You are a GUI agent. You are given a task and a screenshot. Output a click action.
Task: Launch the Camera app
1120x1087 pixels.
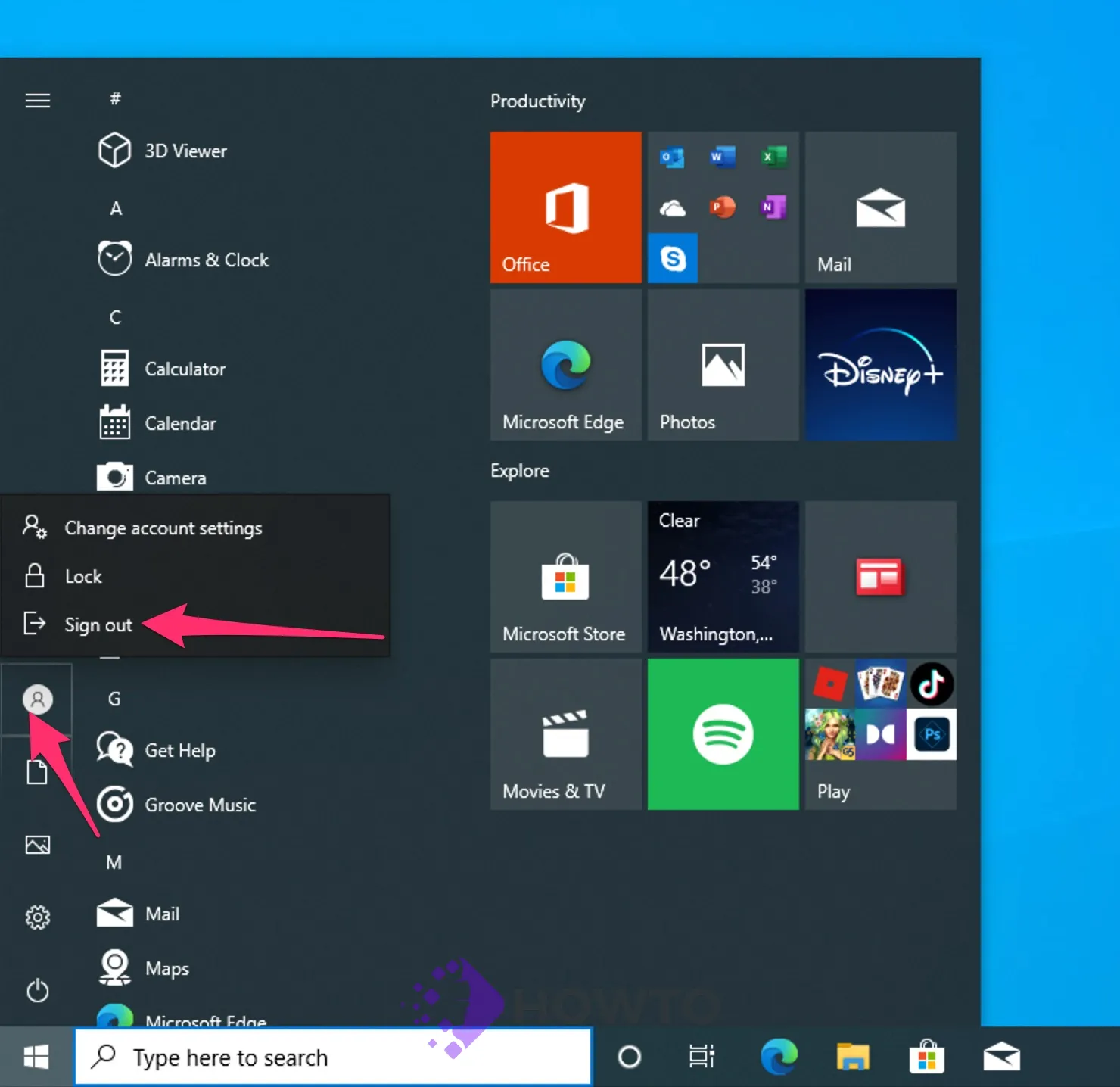tap(152, 478)
